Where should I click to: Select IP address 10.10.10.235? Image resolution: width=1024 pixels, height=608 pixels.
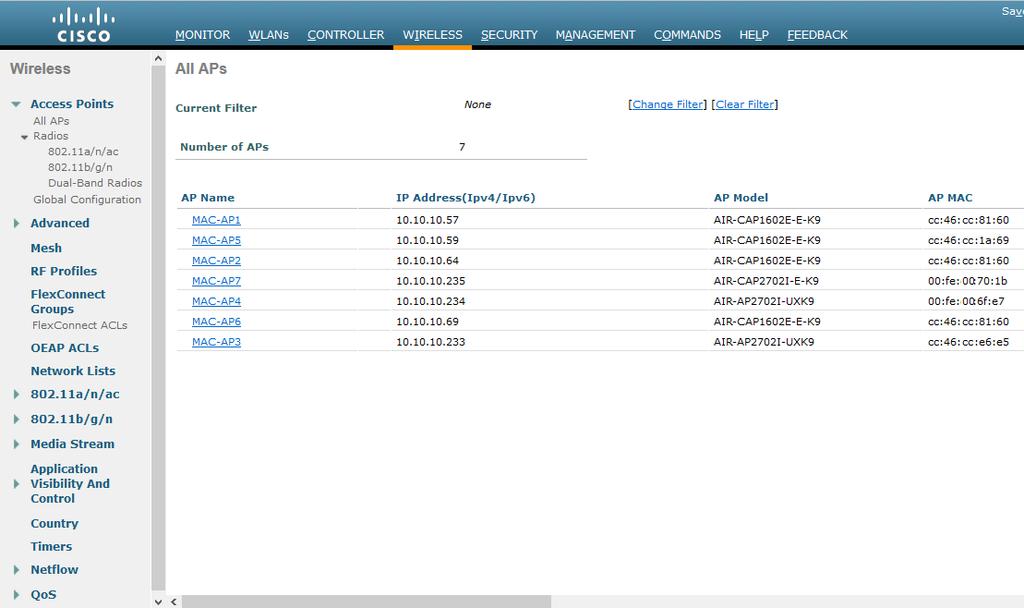[x=430, y=281]
